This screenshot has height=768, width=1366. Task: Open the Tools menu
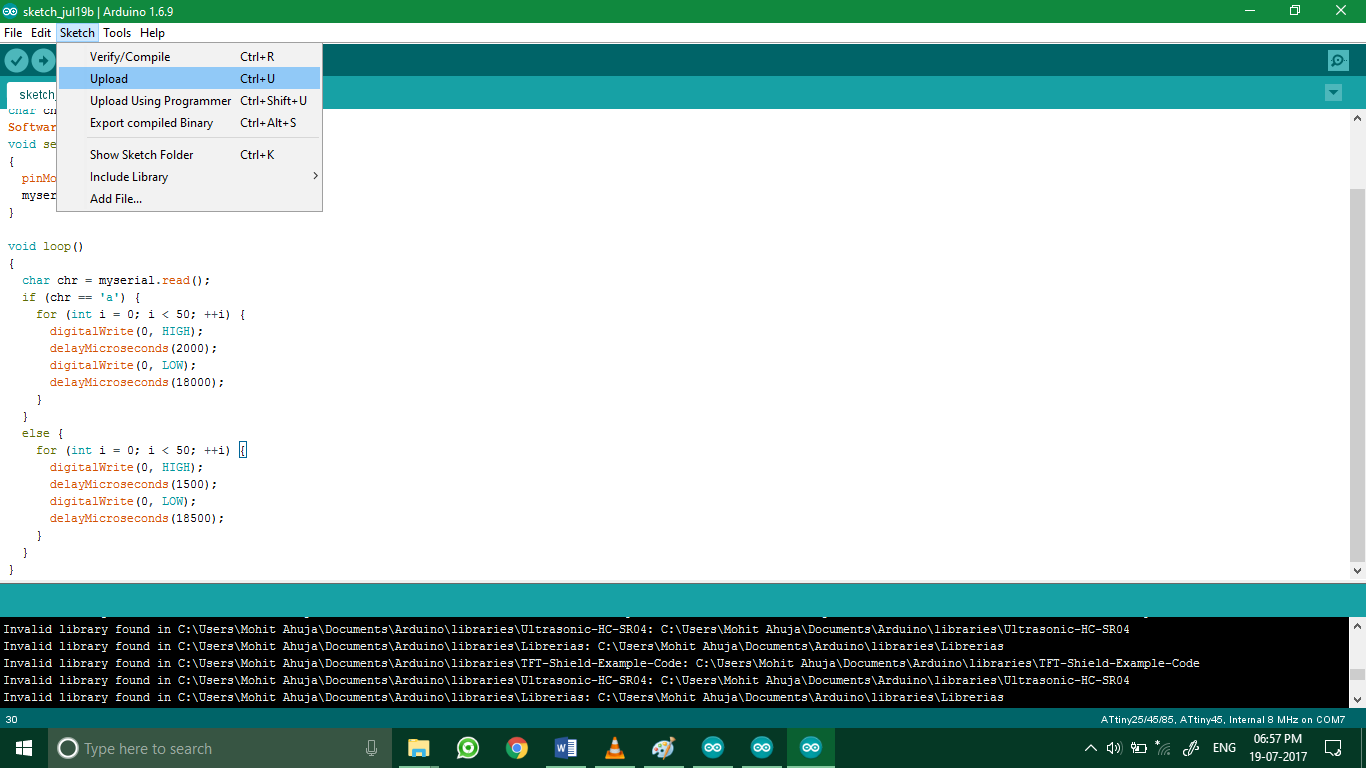point(117,33)
